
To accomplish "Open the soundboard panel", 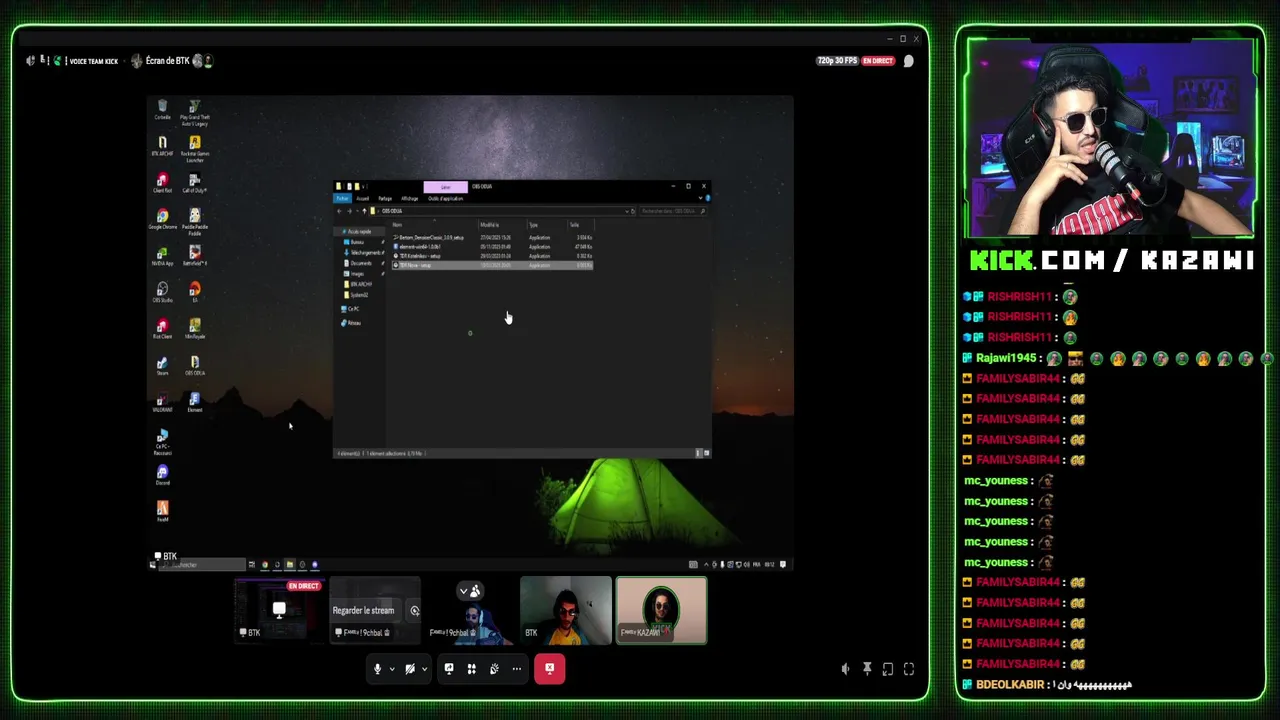I will pos(494,669).
